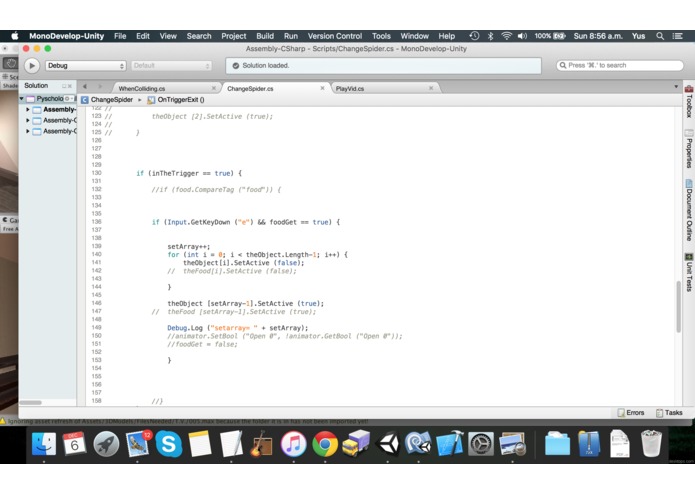
Task: Open the Trash in the dock
Action: click(651, 444)
